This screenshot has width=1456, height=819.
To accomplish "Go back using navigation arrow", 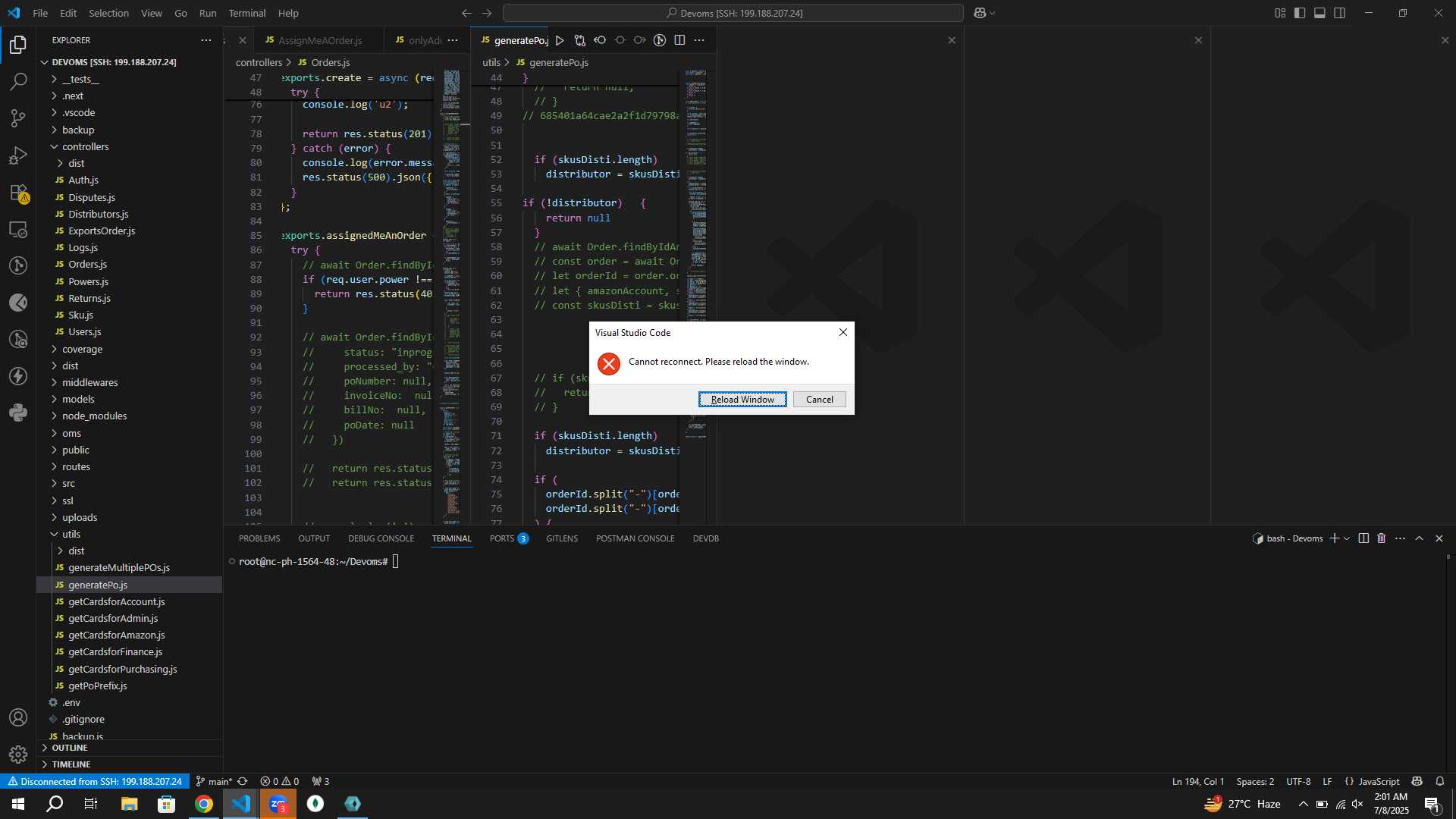I will 466,13.
